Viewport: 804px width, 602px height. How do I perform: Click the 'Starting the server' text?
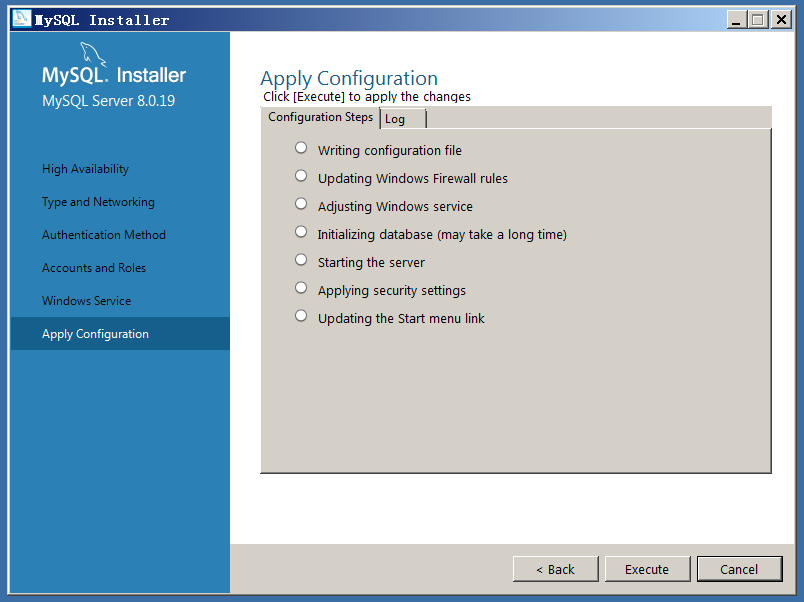tap(371, 263)
